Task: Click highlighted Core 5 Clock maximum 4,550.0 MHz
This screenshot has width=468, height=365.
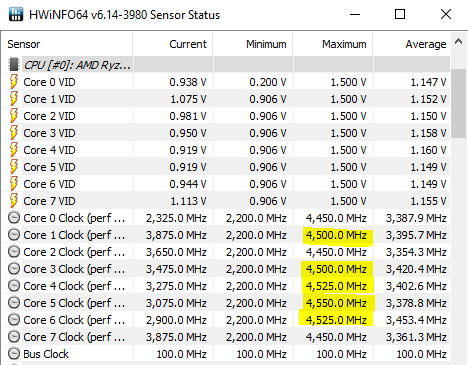Action: pyautogui.click(x=336, y=303)
